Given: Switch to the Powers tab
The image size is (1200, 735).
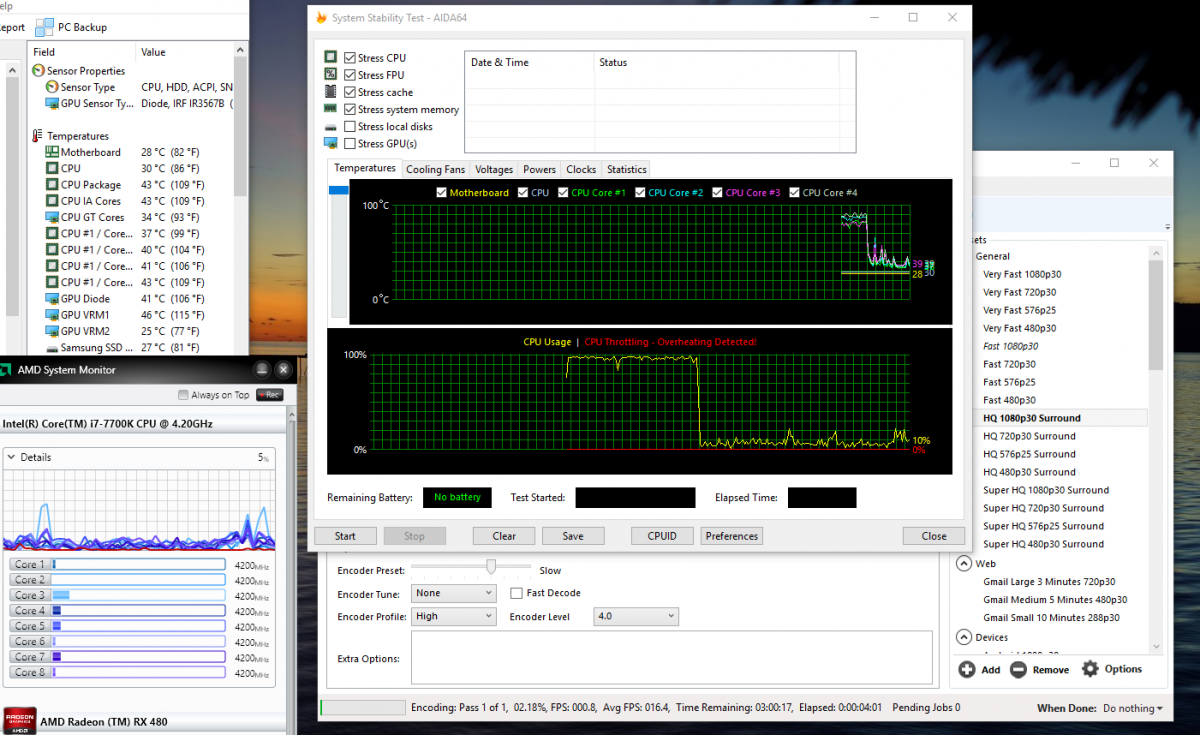Looking at the screenshot, I should click(x=540, y=170).
